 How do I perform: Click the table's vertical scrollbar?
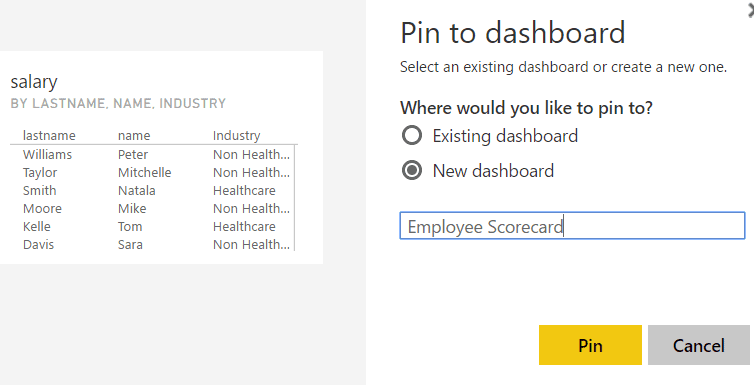[x=294, y=198]
